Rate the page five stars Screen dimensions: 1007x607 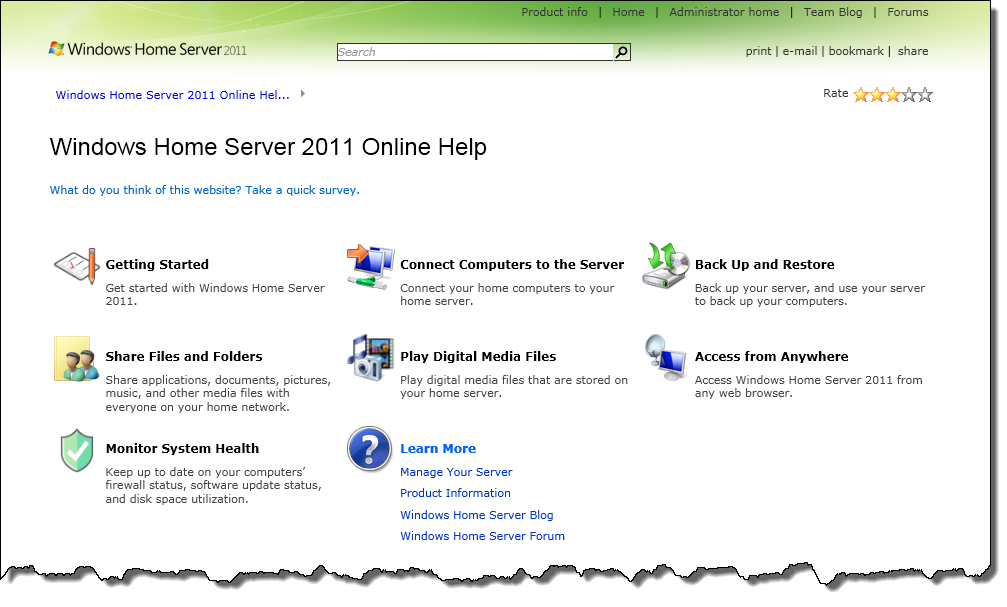point(925,95)
